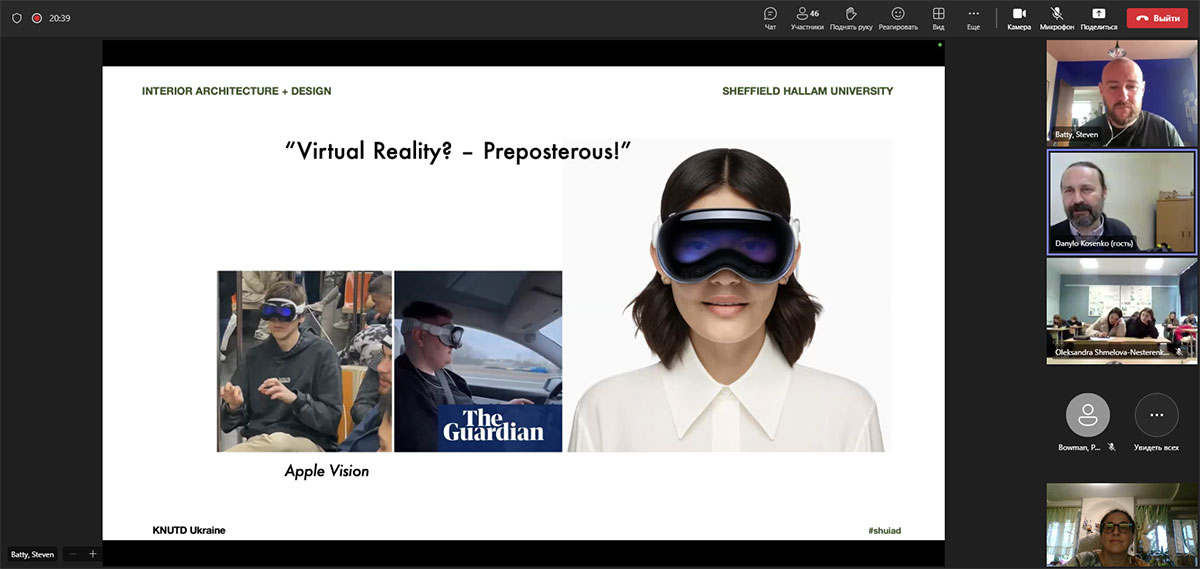Click the Virtual Reality slide title

point(459,151)
